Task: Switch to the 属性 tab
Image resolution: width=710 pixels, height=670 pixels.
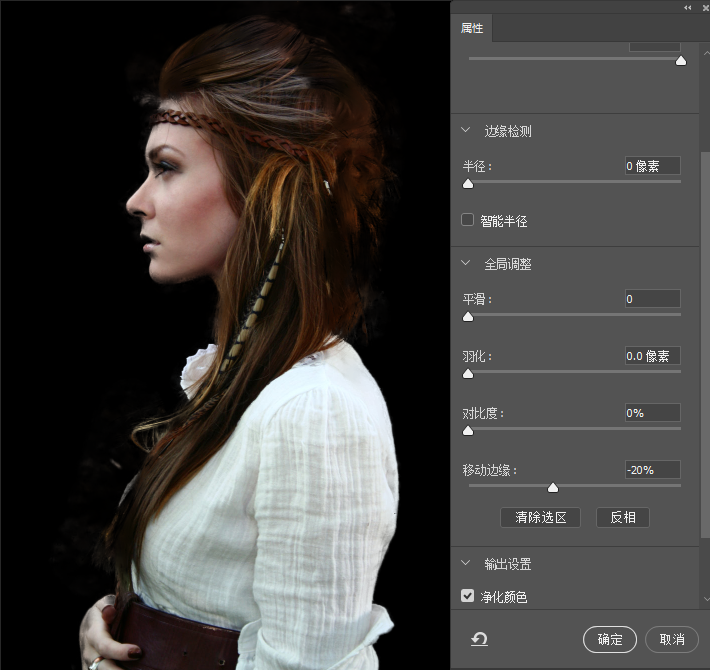Action: (472, 28)
